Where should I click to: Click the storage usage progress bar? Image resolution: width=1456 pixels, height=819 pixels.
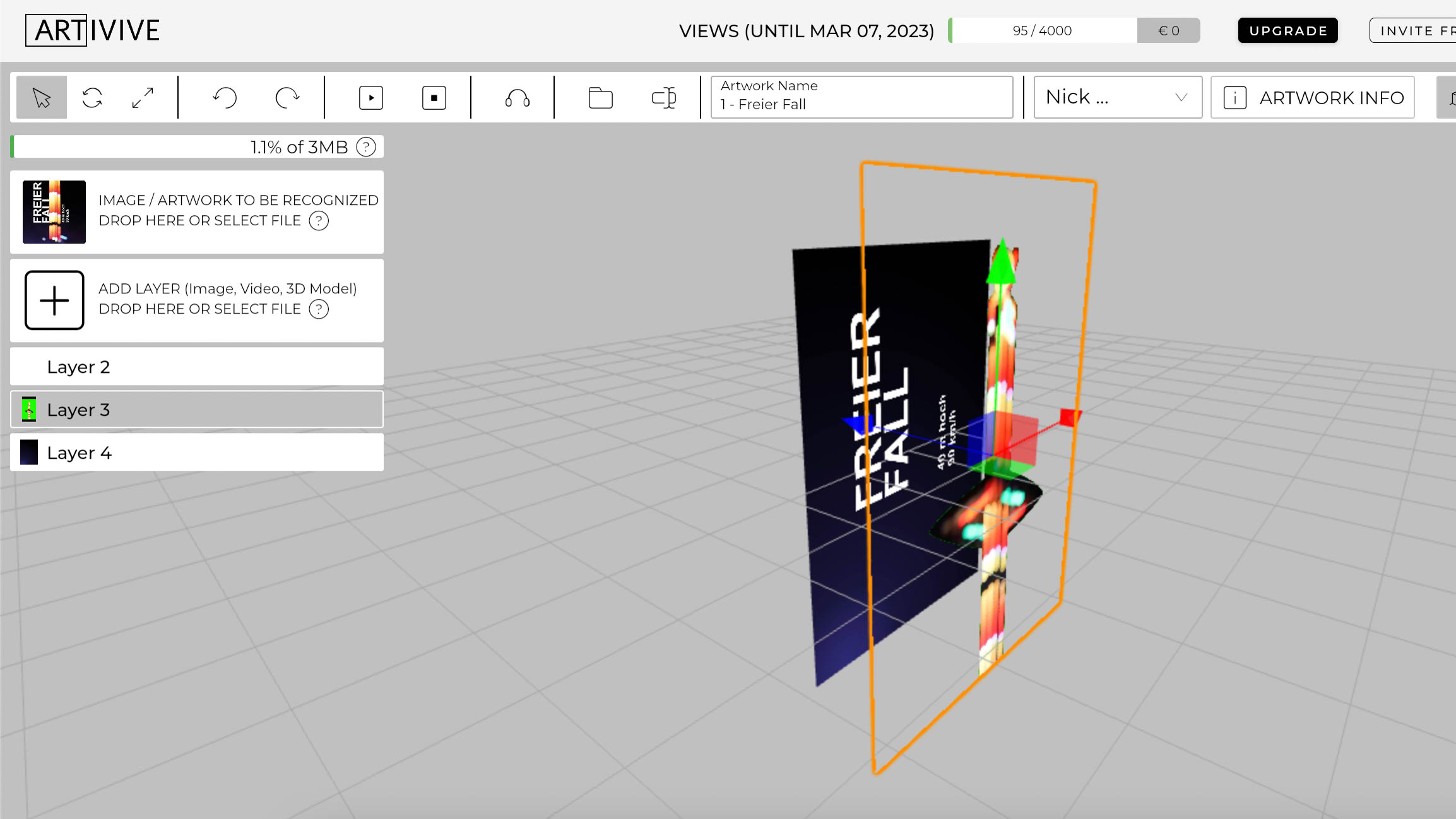coord(197,147)
